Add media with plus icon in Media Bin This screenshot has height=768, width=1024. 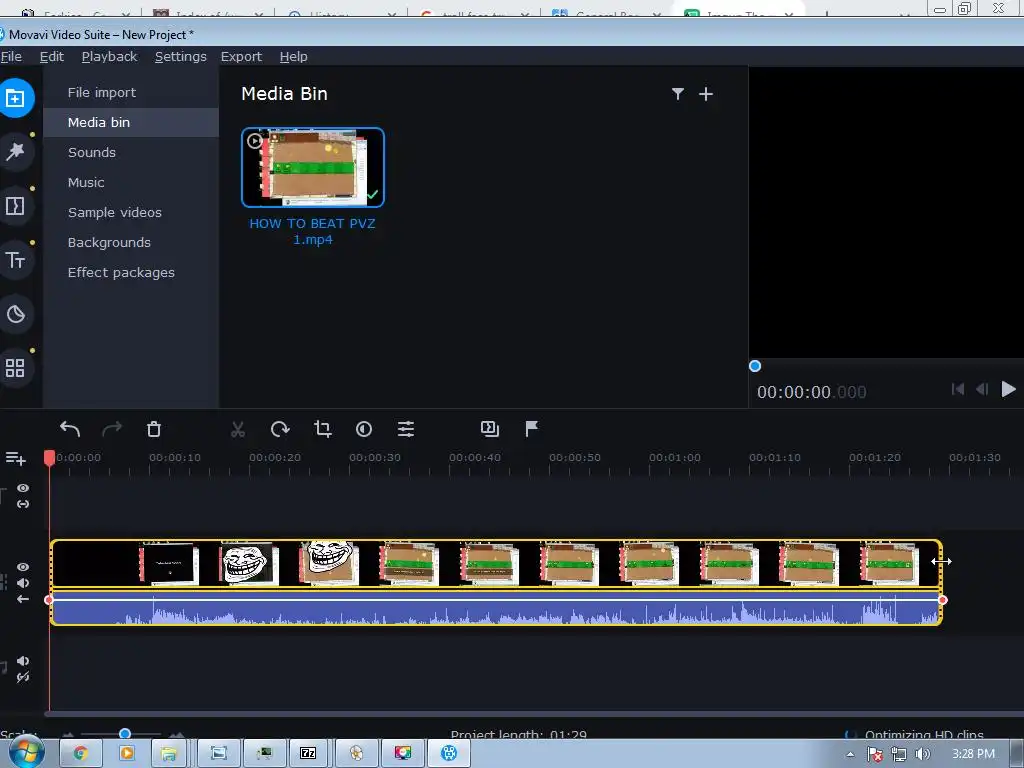[x=706, y=94]
